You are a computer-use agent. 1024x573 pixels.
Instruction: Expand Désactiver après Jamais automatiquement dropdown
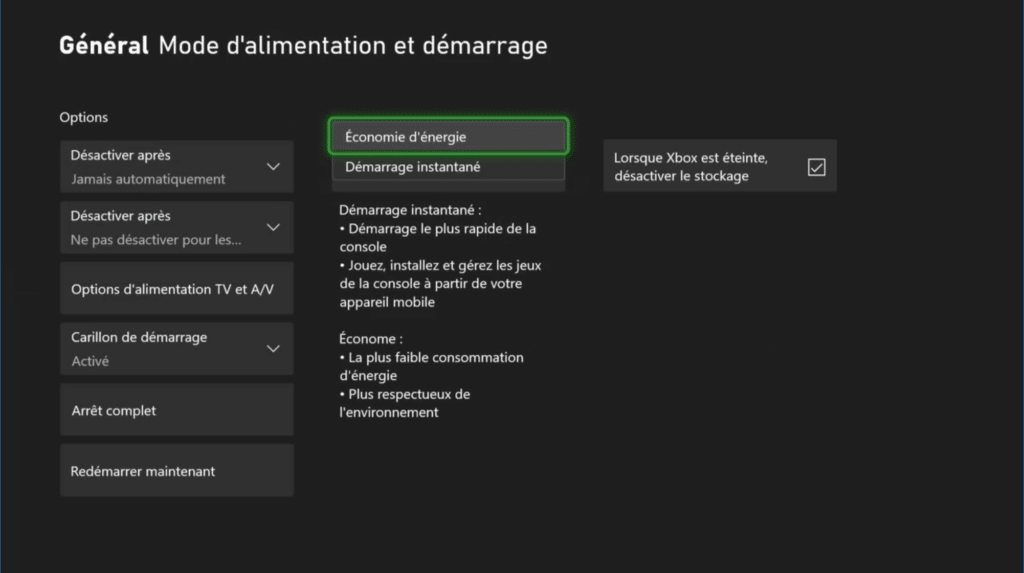[x=176, y=167]
